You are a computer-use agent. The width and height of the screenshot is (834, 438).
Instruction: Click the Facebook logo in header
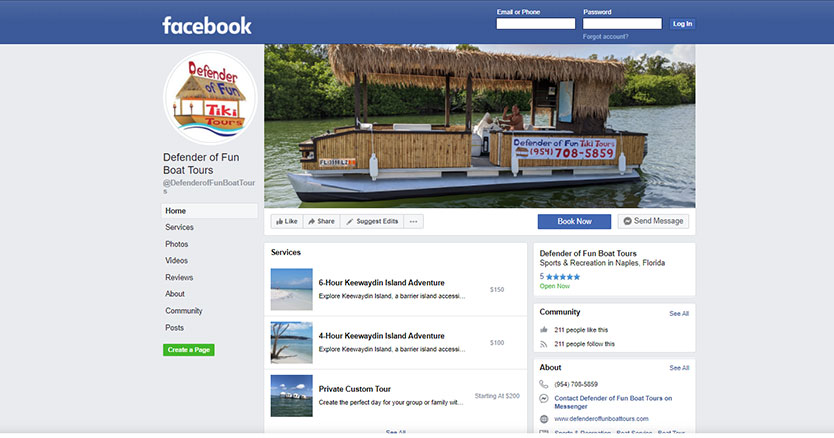click(207, 25)
